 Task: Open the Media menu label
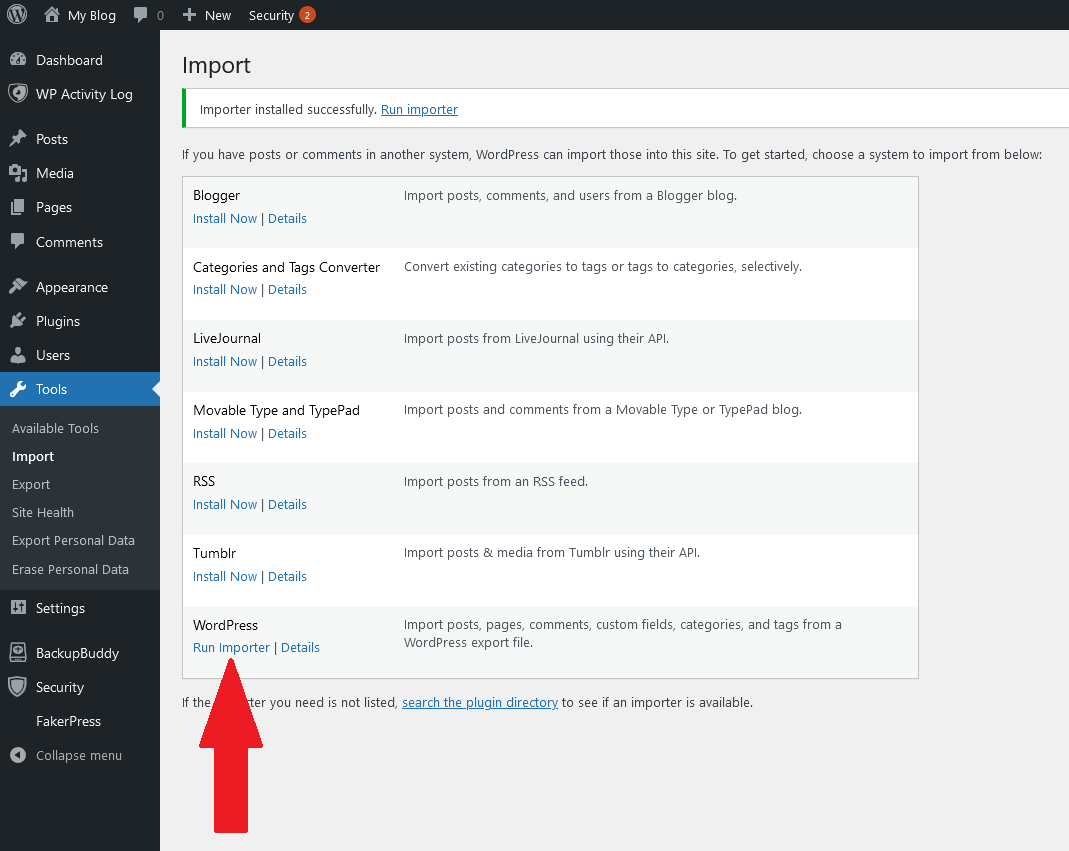(x=55, y=173)
